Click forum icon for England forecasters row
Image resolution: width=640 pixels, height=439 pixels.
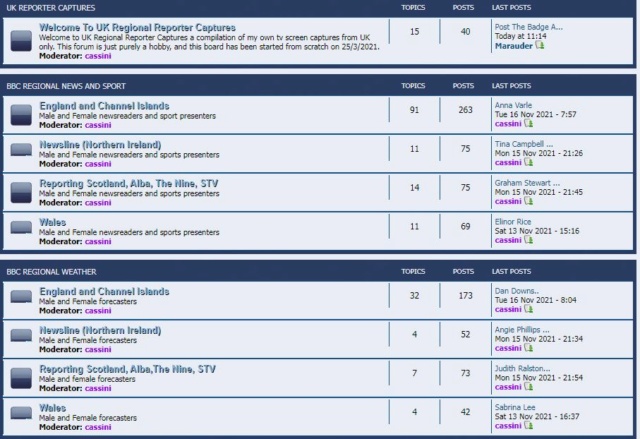coord(21,296)
